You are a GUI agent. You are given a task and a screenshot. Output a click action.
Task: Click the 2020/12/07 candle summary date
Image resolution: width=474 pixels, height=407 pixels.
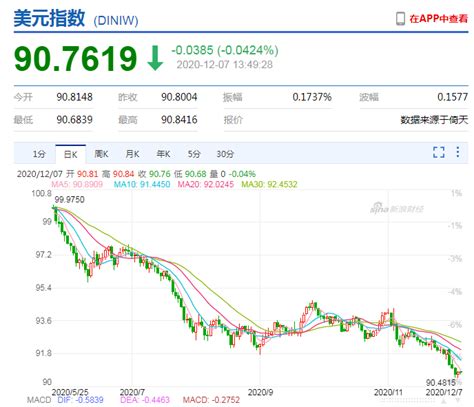pyautogui.click(x=40, y=174)
